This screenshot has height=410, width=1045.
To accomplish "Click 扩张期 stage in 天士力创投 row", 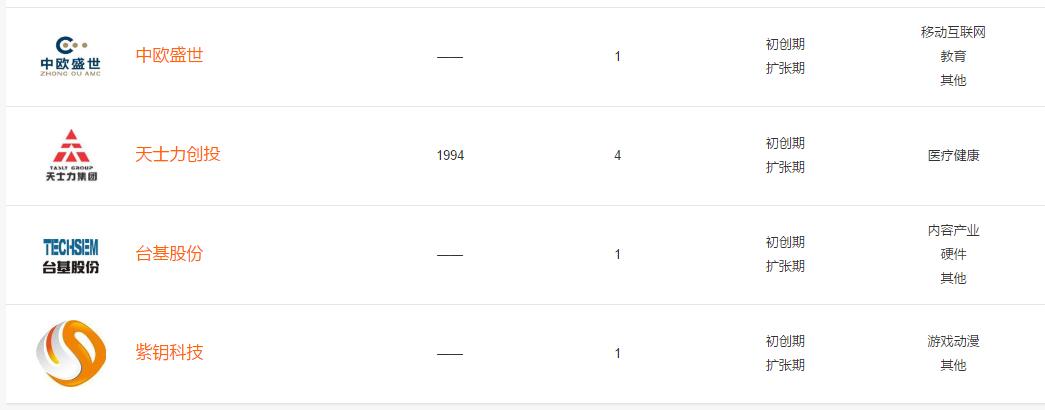I will [x=785, y=167].
